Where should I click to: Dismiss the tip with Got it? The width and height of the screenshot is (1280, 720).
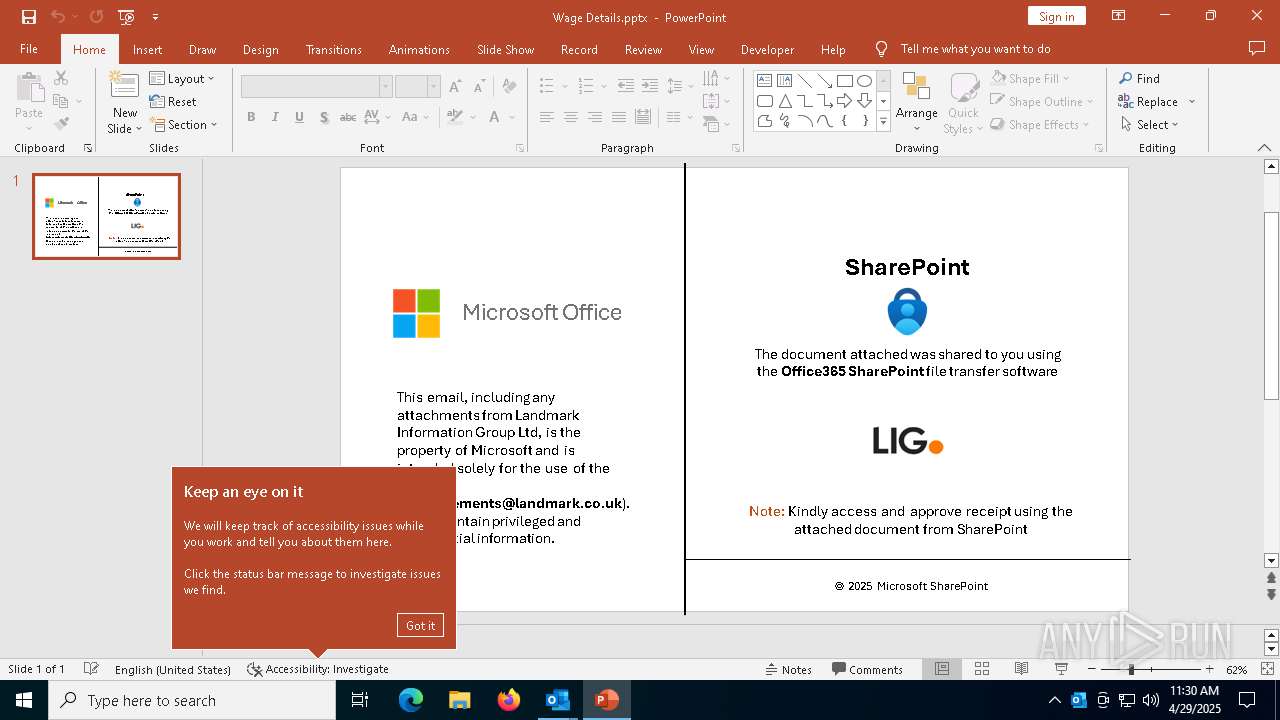pos(420,625)
